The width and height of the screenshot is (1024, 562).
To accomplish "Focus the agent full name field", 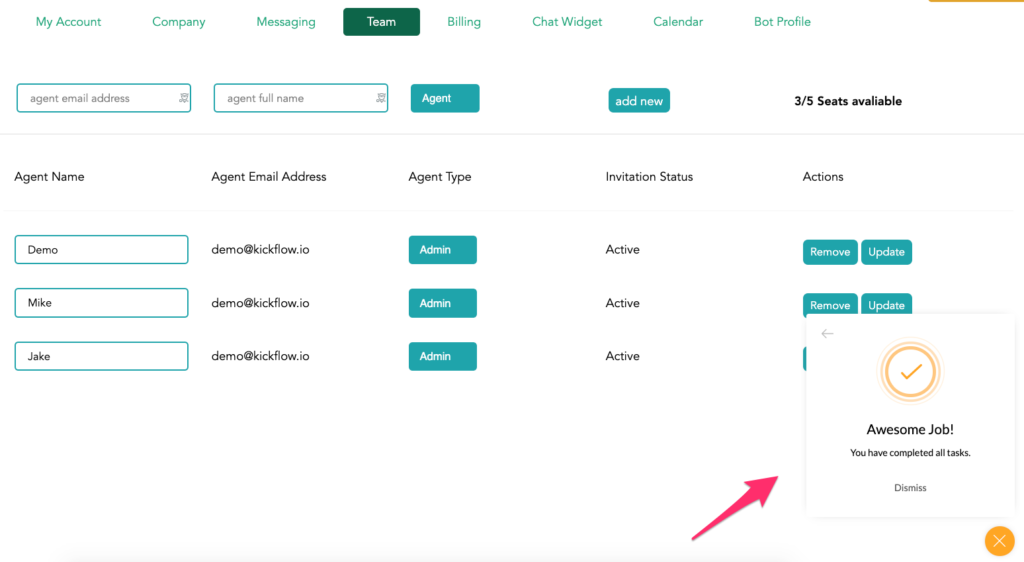I will pos(301,98).
